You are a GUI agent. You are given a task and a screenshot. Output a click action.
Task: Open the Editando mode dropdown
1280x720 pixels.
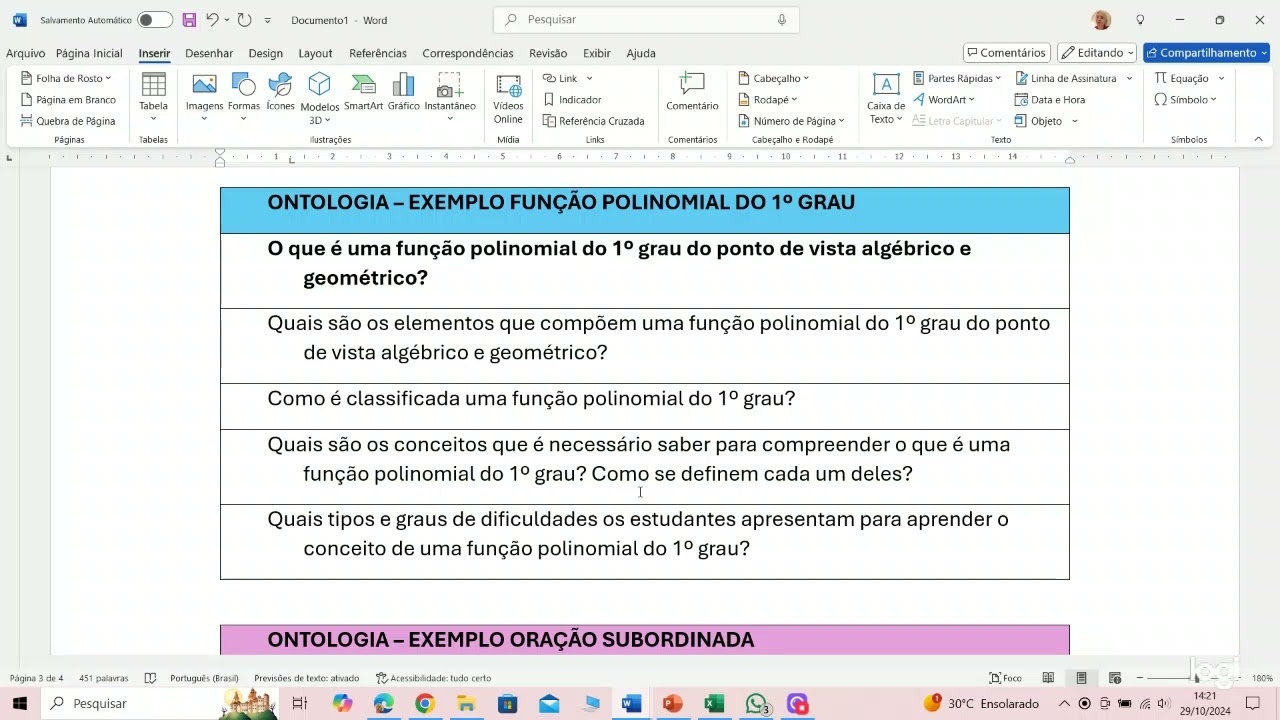(x=1097, y=53)
